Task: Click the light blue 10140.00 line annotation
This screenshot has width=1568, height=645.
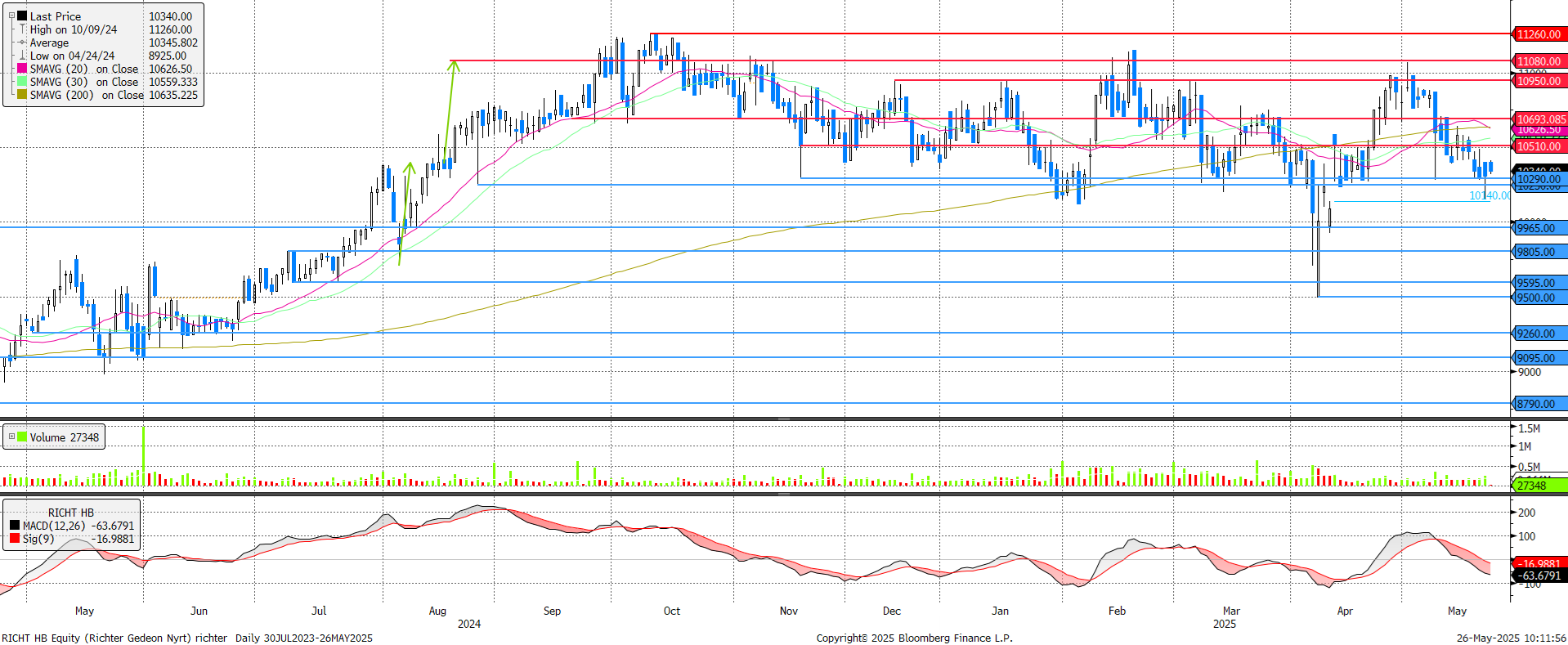Action: [x=1489, y=195]
